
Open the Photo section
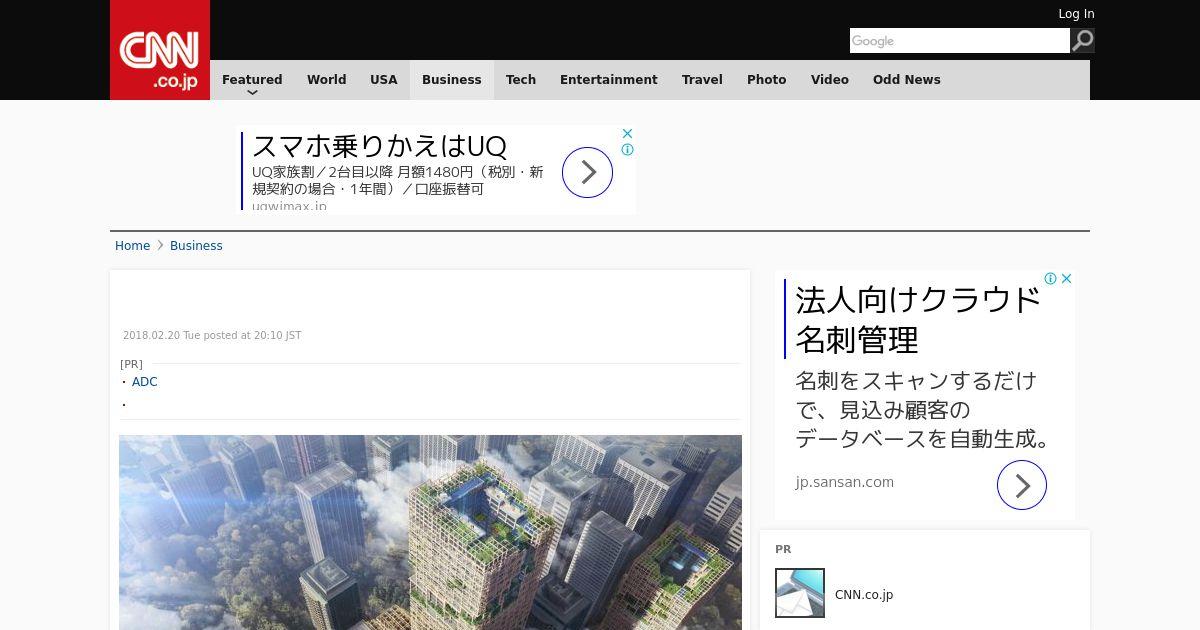(767, 80)
